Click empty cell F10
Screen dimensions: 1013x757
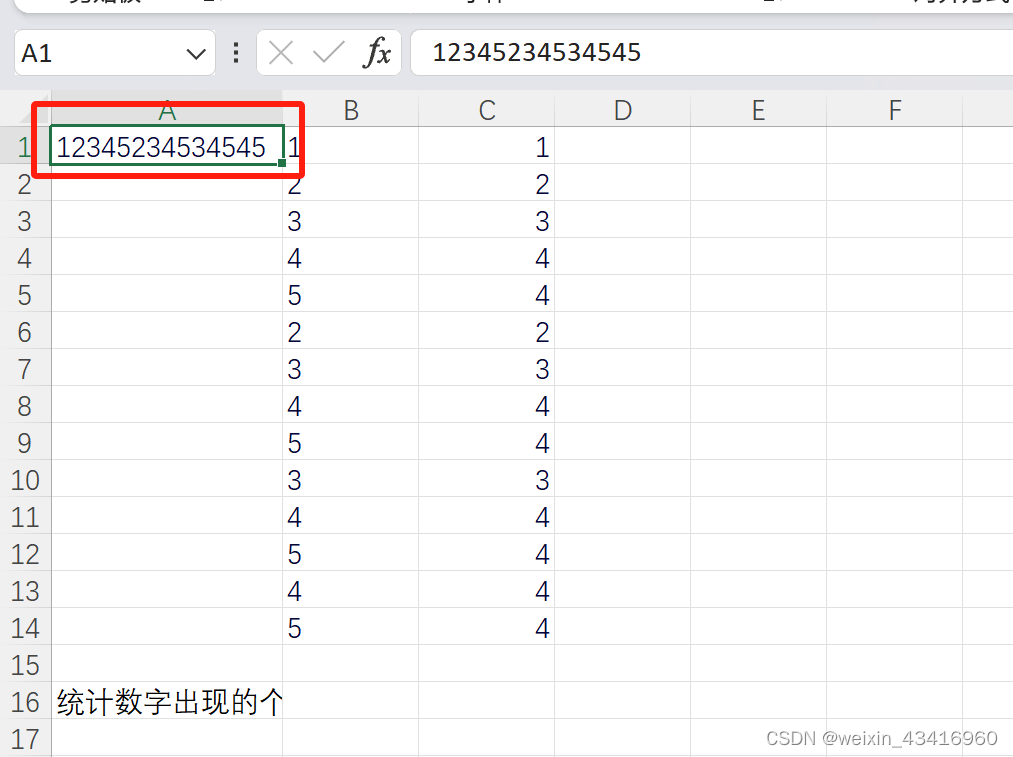click(895, 481)
